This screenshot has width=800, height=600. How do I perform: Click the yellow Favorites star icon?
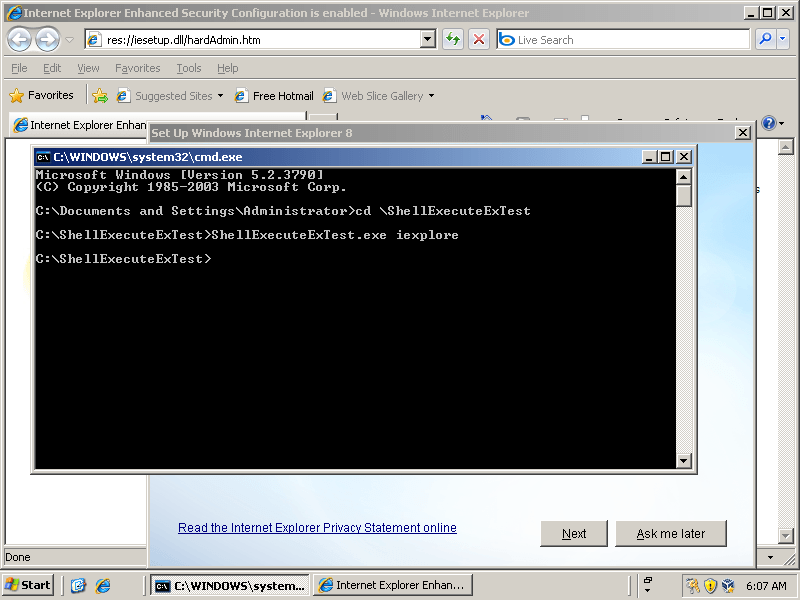(18, 95)
